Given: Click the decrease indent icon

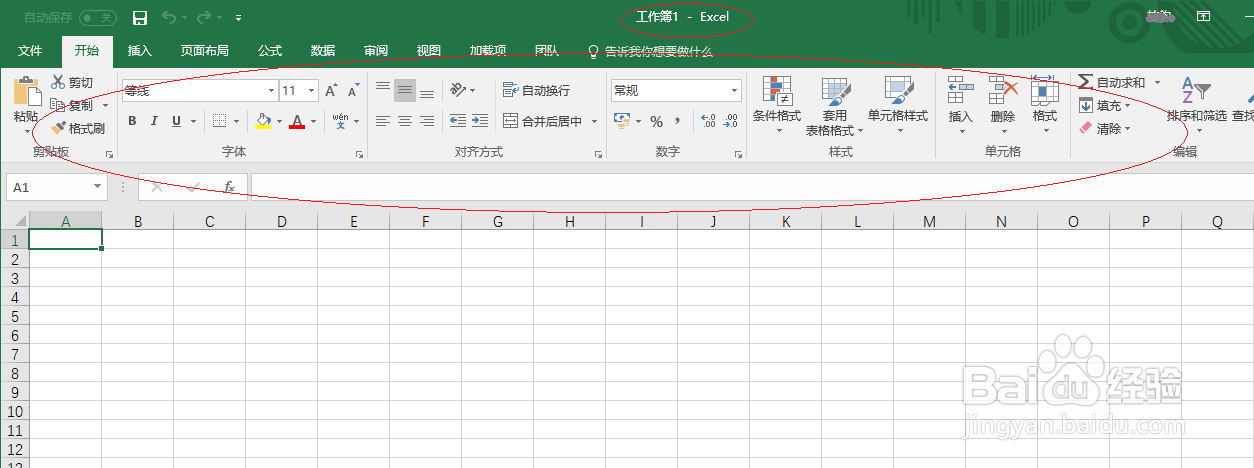Looking at the screenshot, I should [x=458, y=121].
